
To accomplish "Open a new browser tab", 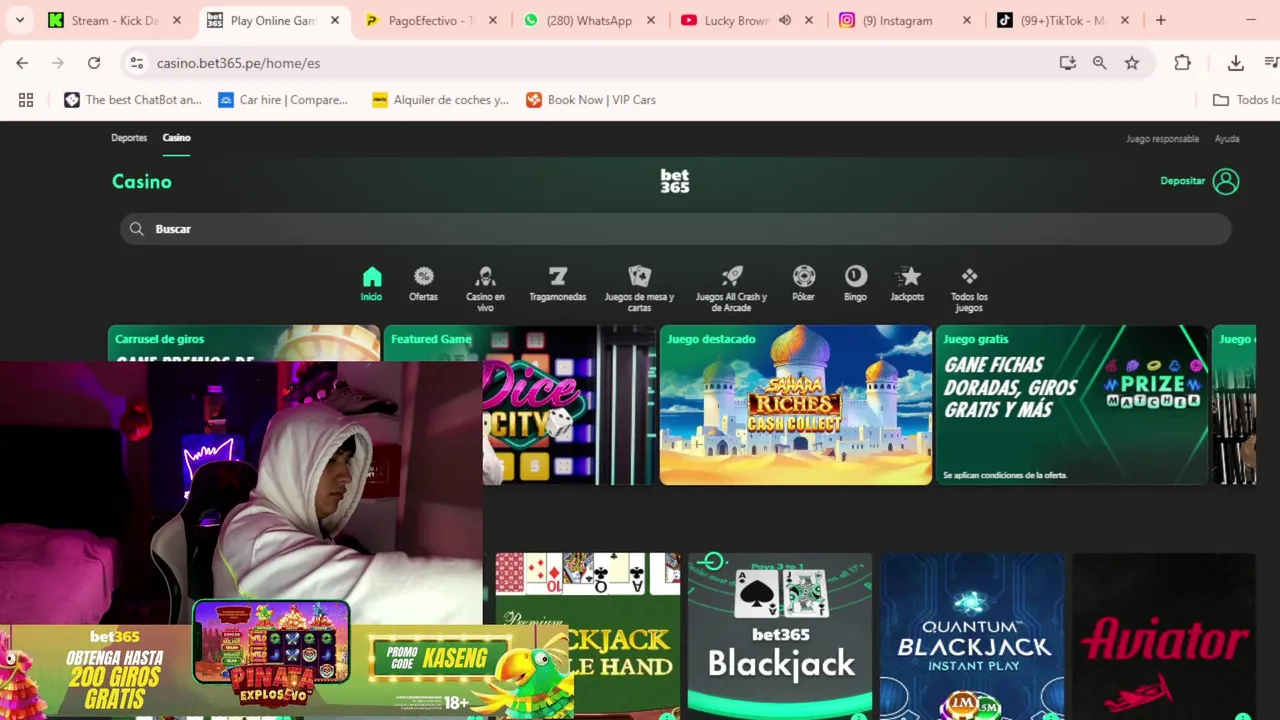I will click(1161, 20).
